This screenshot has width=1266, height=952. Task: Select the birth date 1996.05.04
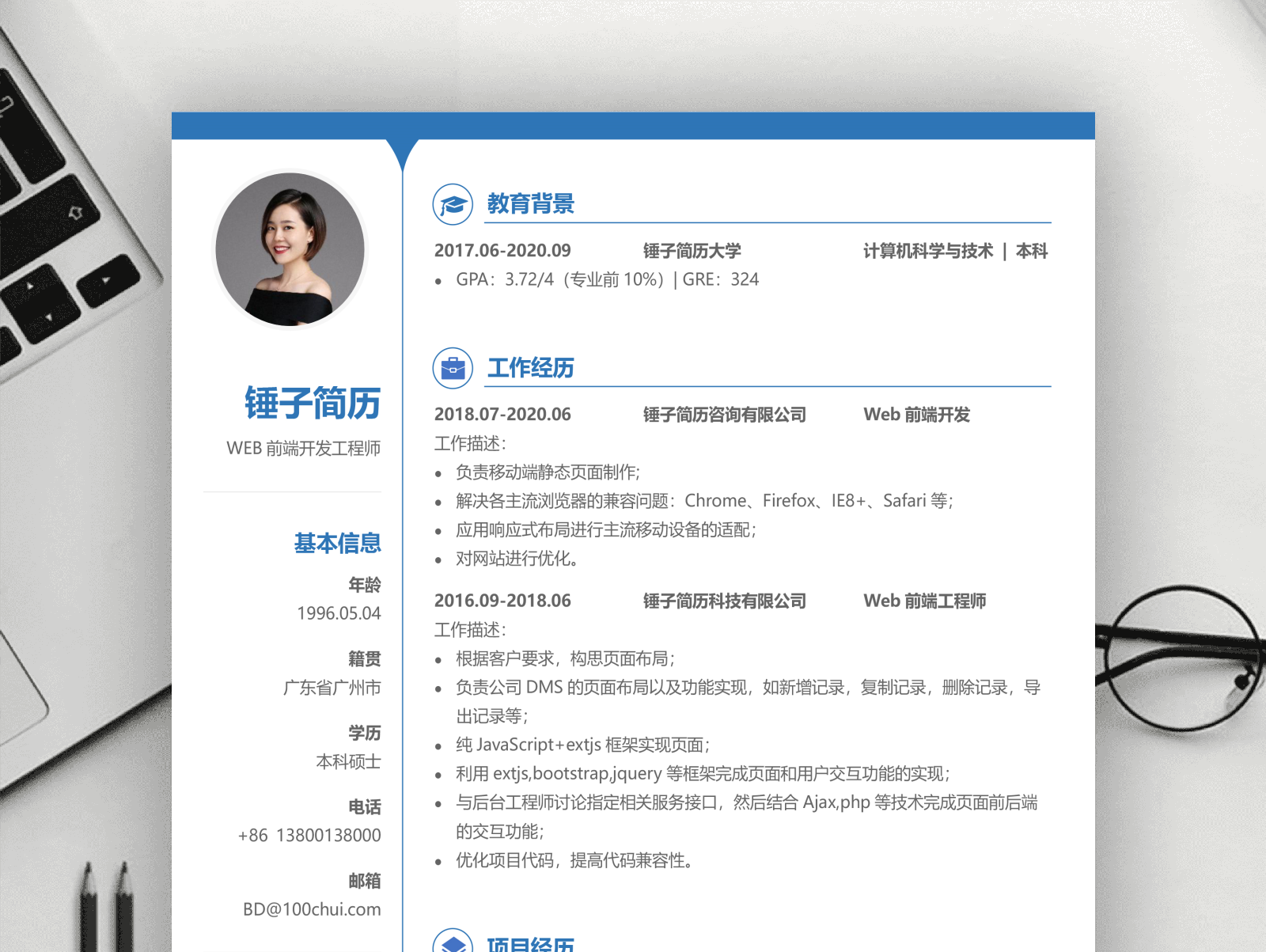[x=339, y=613]
